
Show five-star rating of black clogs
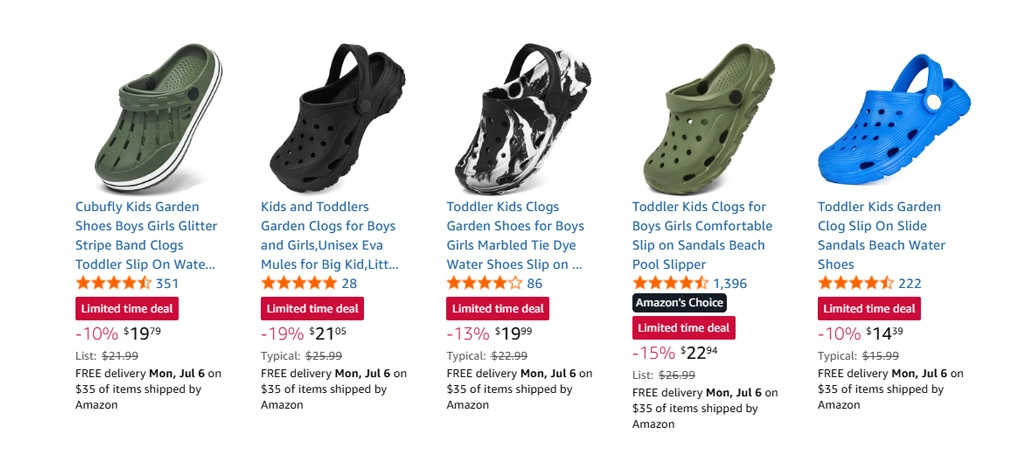click(299, 283)
